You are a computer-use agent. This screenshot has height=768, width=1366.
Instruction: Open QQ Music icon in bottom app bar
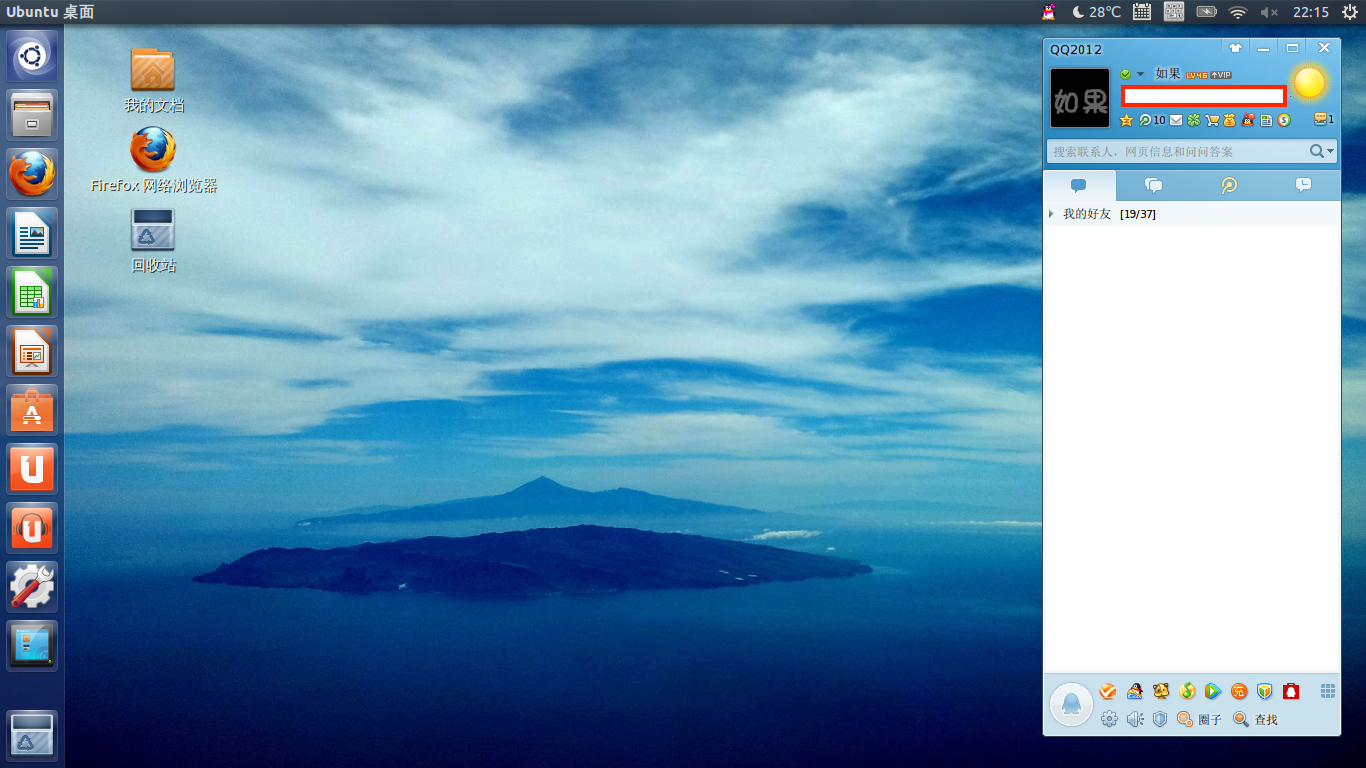tap(1187, 691)
